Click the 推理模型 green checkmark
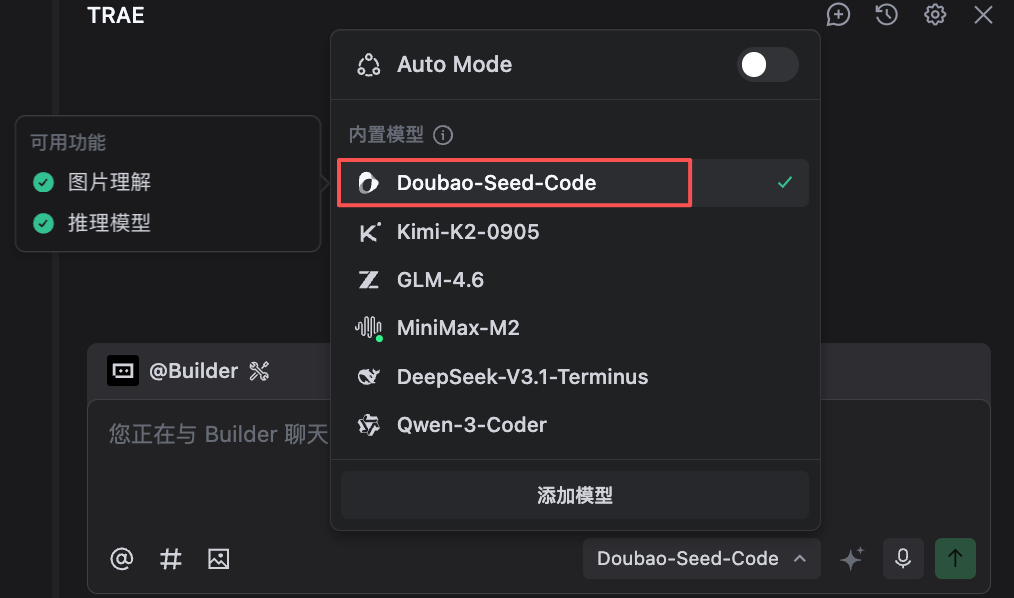This screenshot has height=598, width=1014. (42, 222)
